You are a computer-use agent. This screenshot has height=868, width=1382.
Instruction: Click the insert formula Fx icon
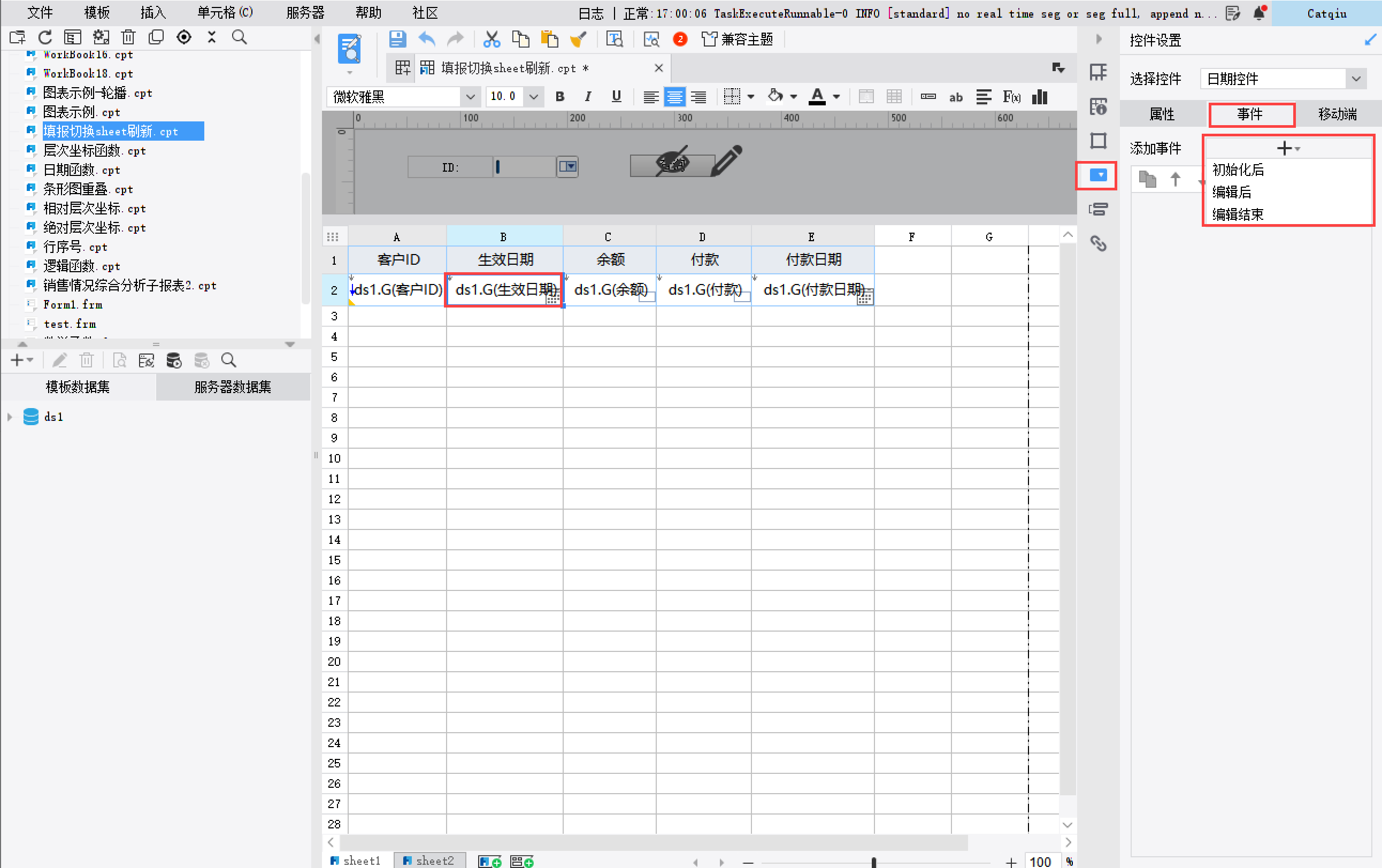point(1011,97)
